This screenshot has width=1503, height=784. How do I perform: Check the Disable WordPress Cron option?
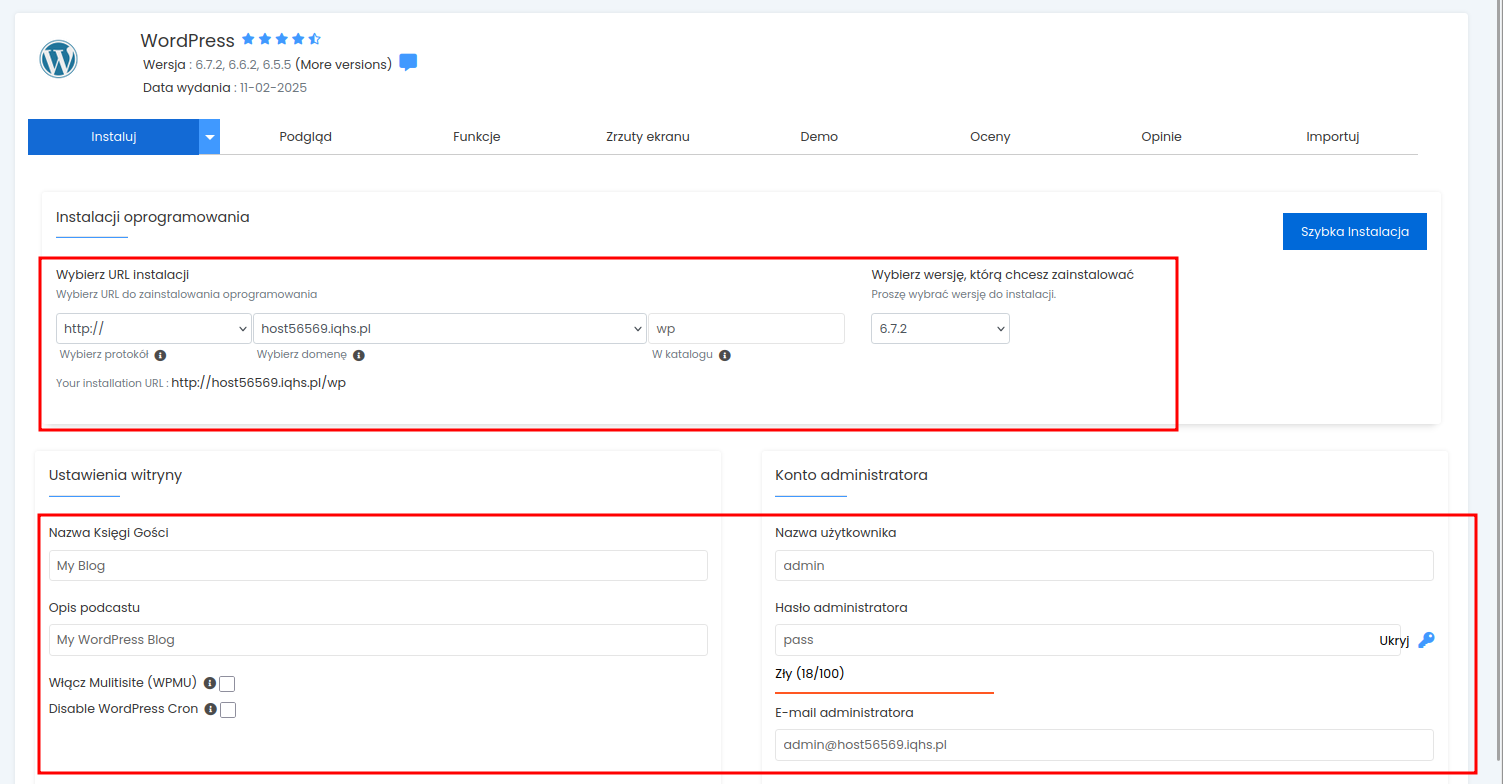[x=227, y=709]
